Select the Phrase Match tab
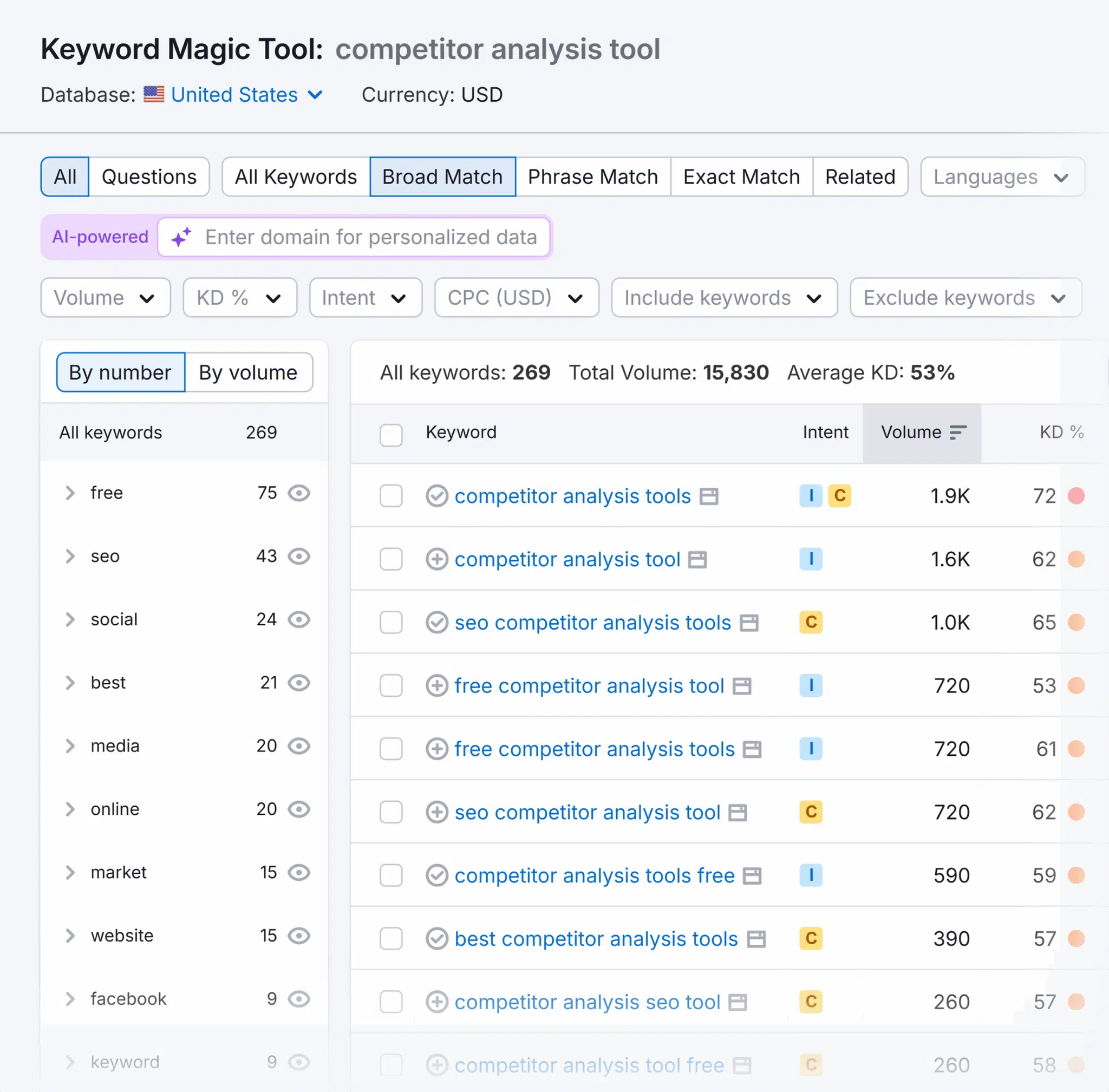The height and width of the screenshot is (1092, 1109). click(x=592, y=177)
